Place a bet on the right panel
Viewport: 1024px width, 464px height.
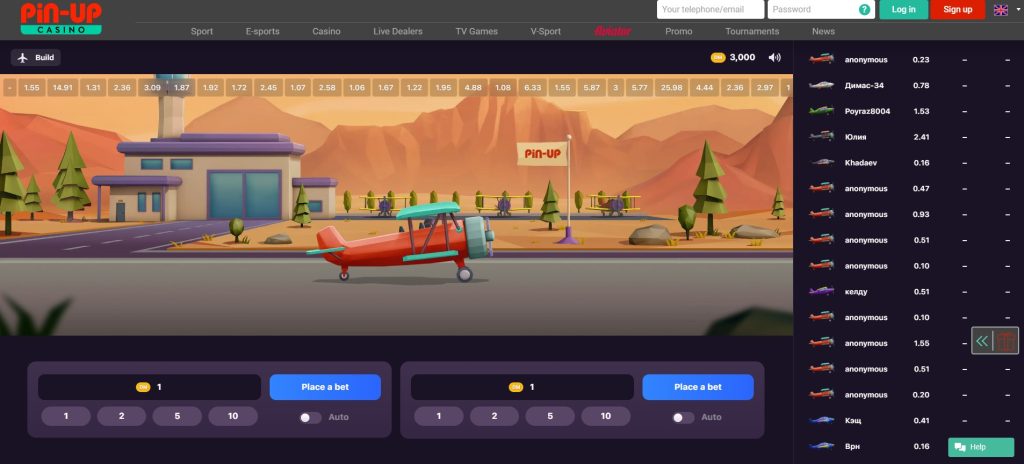click(x=698, y=387)
